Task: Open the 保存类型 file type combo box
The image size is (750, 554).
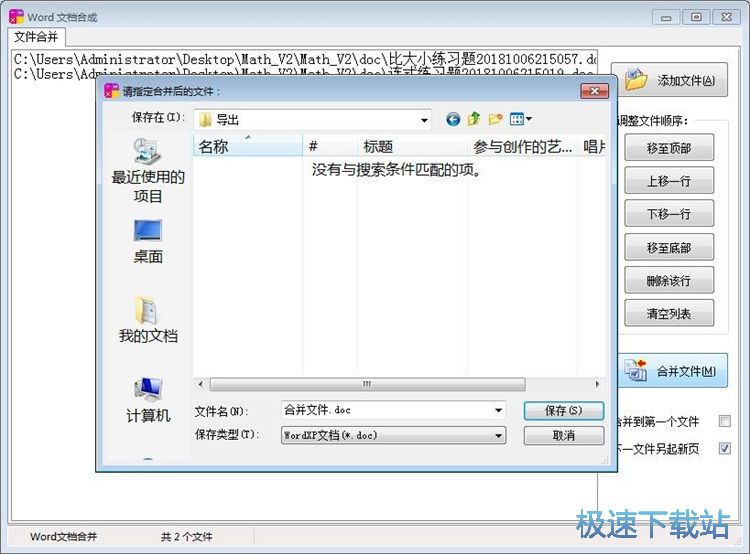Action: [393, 435]
